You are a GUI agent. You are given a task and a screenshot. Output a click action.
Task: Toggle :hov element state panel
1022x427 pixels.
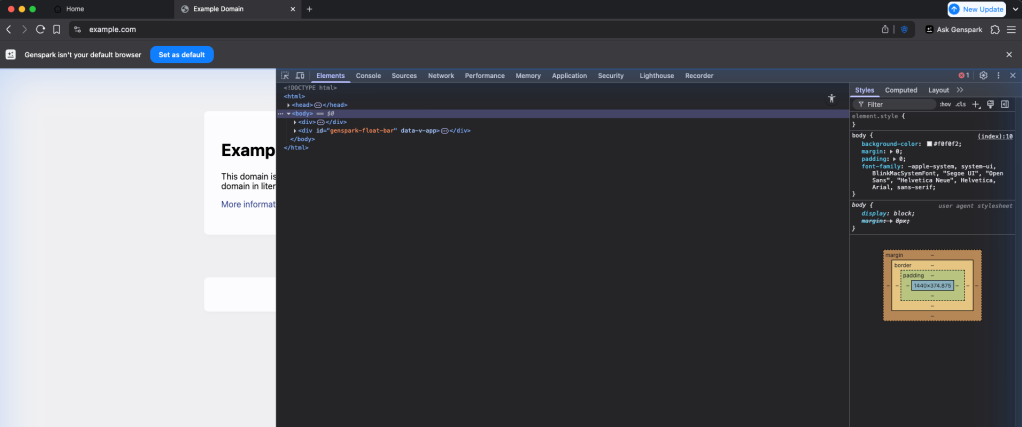click(945, 104)
